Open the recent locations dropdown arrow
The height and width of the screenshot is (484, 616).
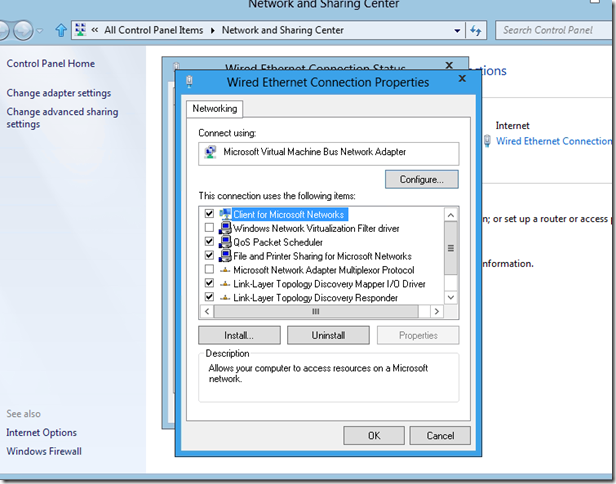pos(39,30)
